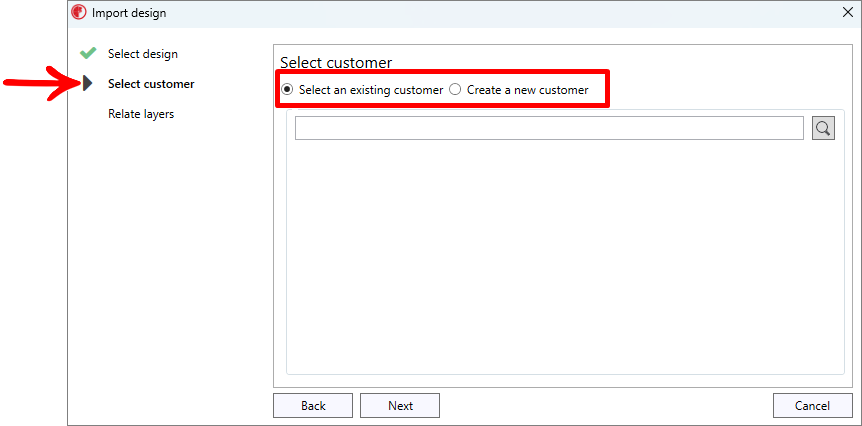
Task: Go to the Select design wizard step
Action: pyautogui.click(x=143, y=54)
